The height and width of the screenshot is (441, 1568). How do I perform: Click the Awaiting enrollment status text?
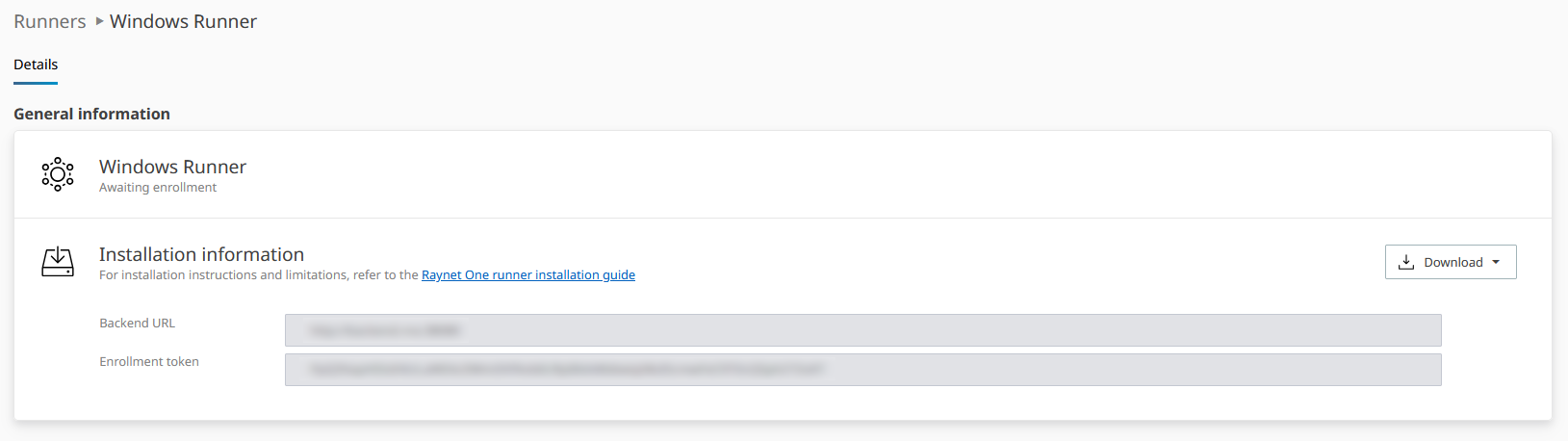(x=158, y=188)
